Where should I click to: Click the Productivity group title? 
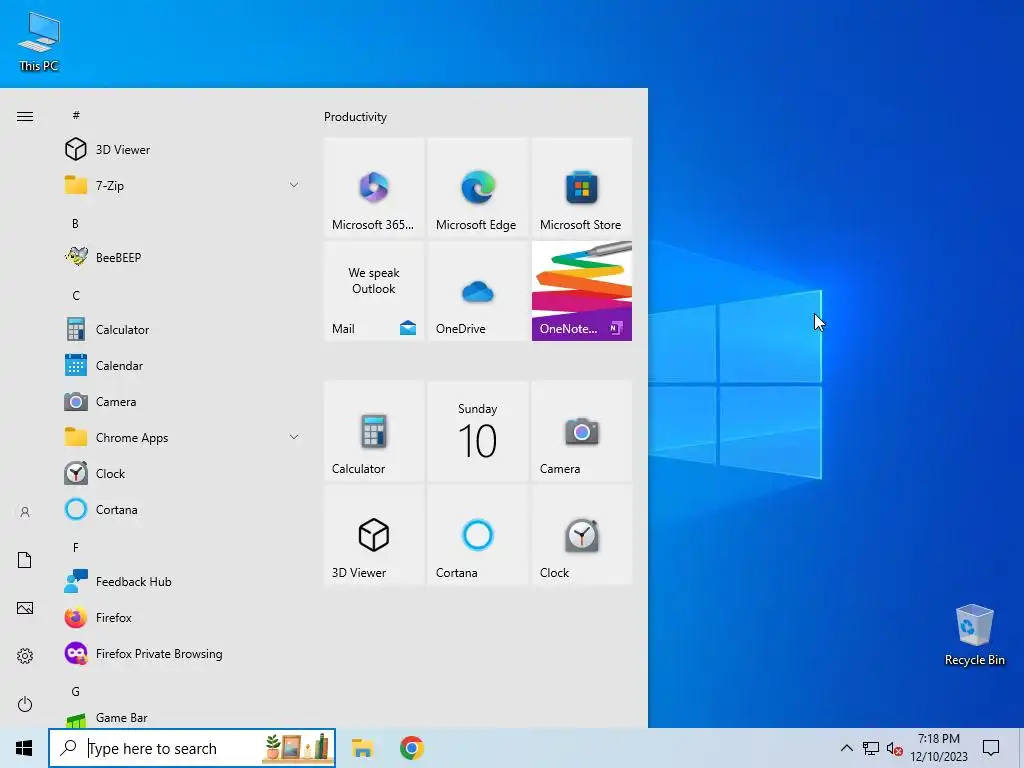coord(355,117)
